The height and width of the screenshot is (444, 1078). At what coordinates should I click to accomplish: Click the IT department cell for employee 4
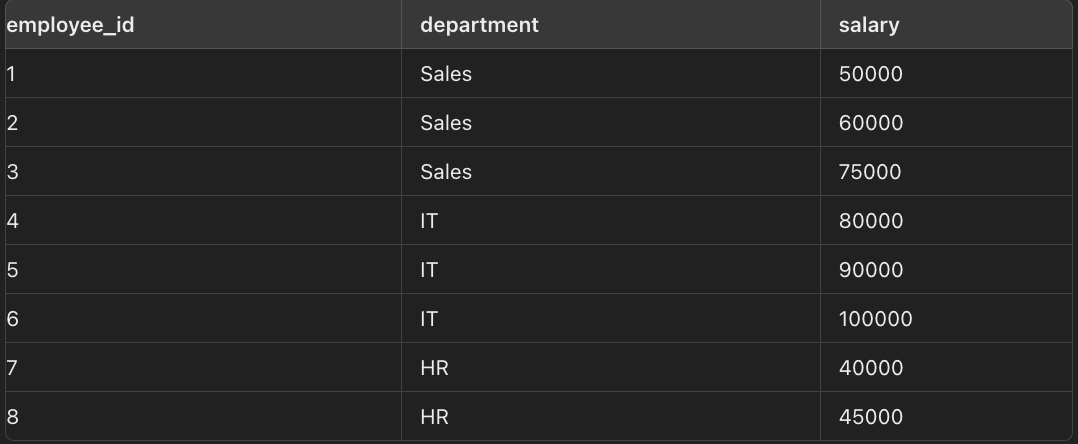429,221
